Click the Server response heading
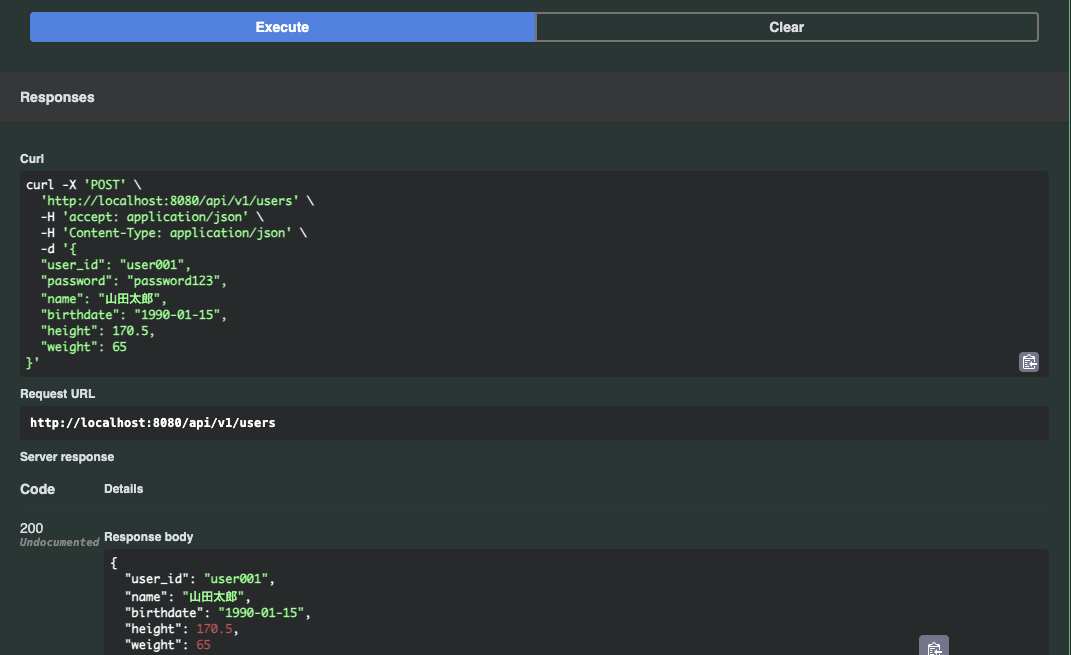 [x=67, y=457]
